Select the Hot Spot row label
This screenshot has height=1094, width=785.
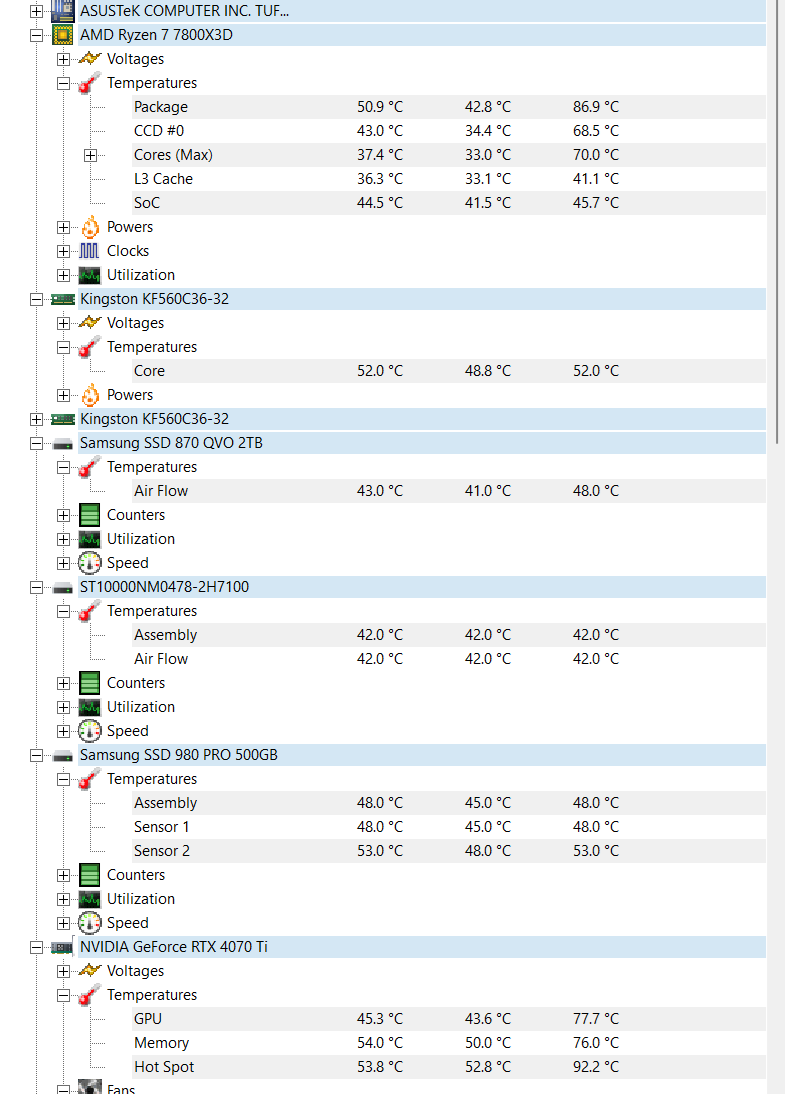(x=164, y=1067)
